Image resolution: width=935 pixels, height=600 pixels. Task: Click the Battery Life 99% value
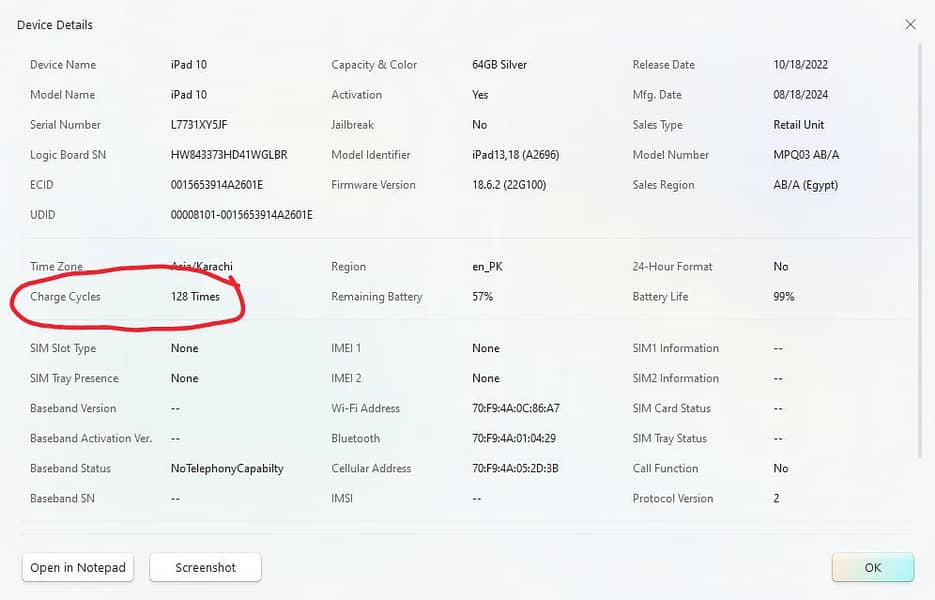click(784, 296)
